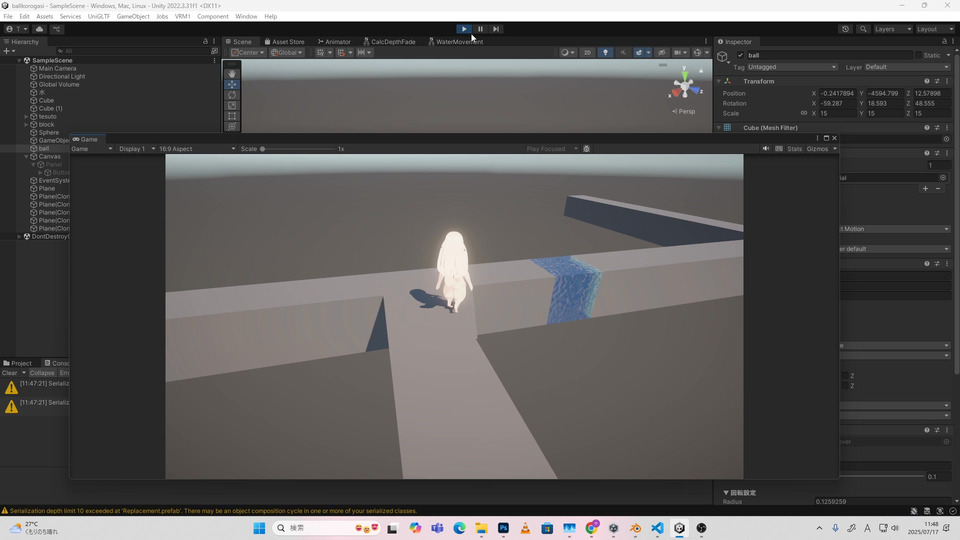The height and width of the screenshot is (540, 960).
Task: Open Tag dropdown showing Untagged
Action: [x=792, y=67]
